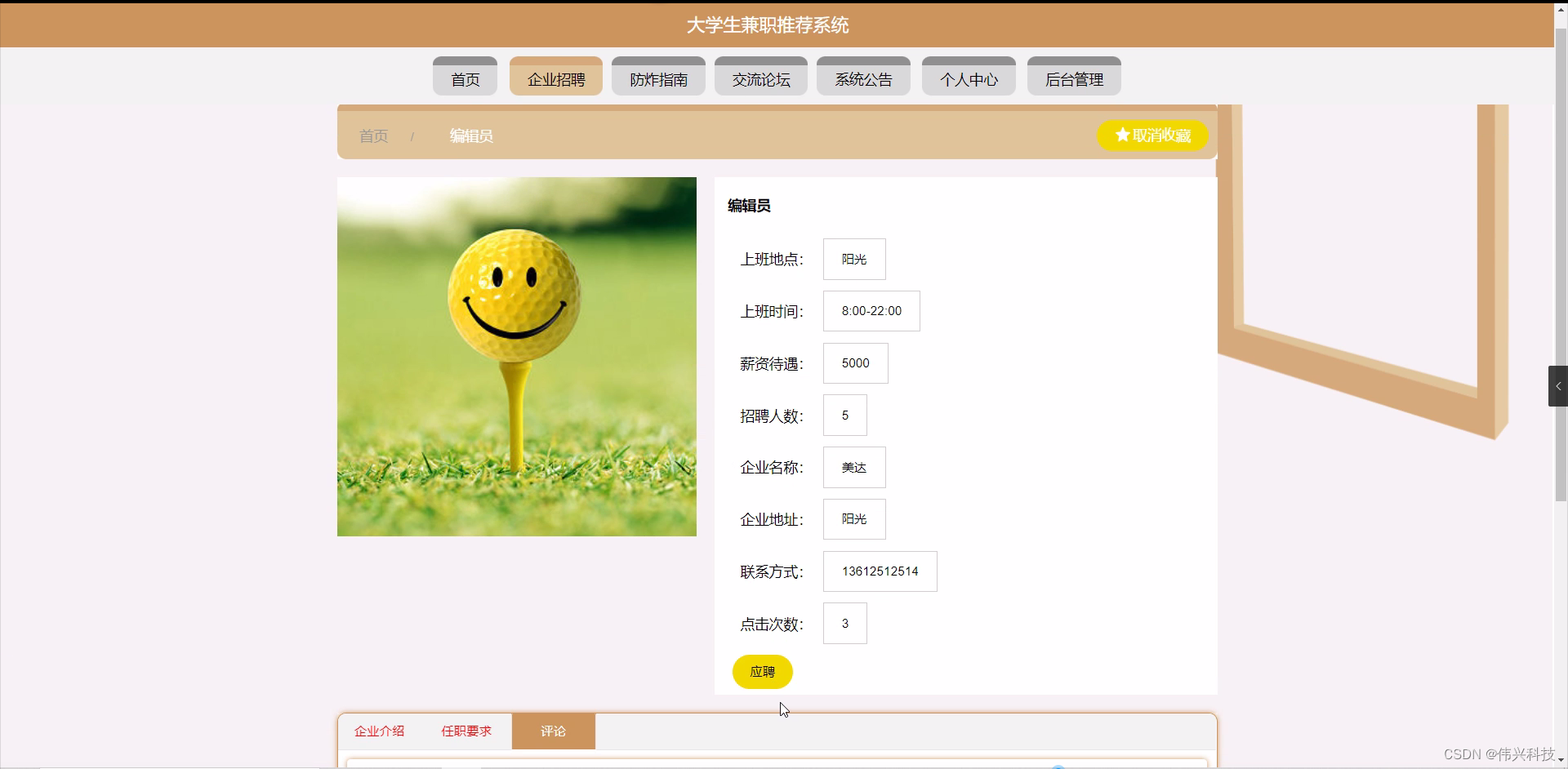Click the smiley golf ball job image
Viewport: 1568px width, 769px height.
click(516, 357)
